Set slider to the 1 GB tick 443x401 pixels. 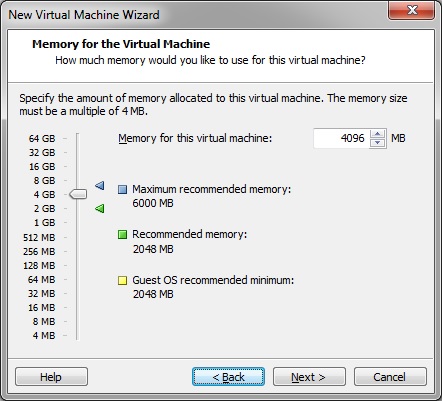(78, 222)
